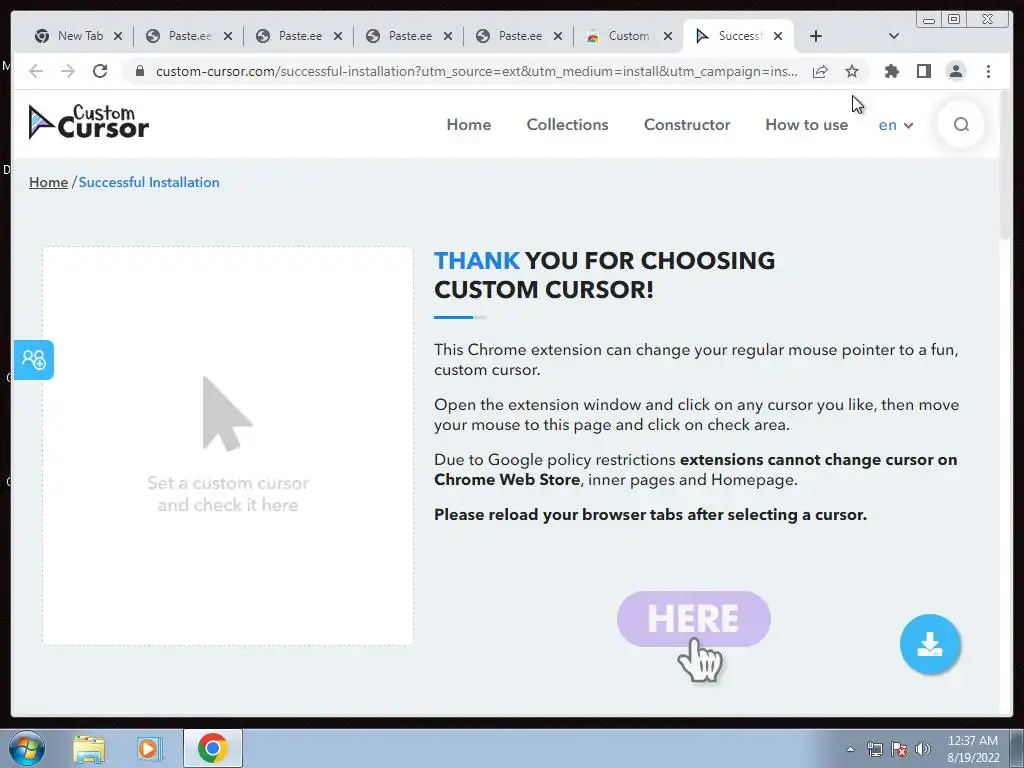
Task: Click the browser forward arrow
Action: click(68, 71)
